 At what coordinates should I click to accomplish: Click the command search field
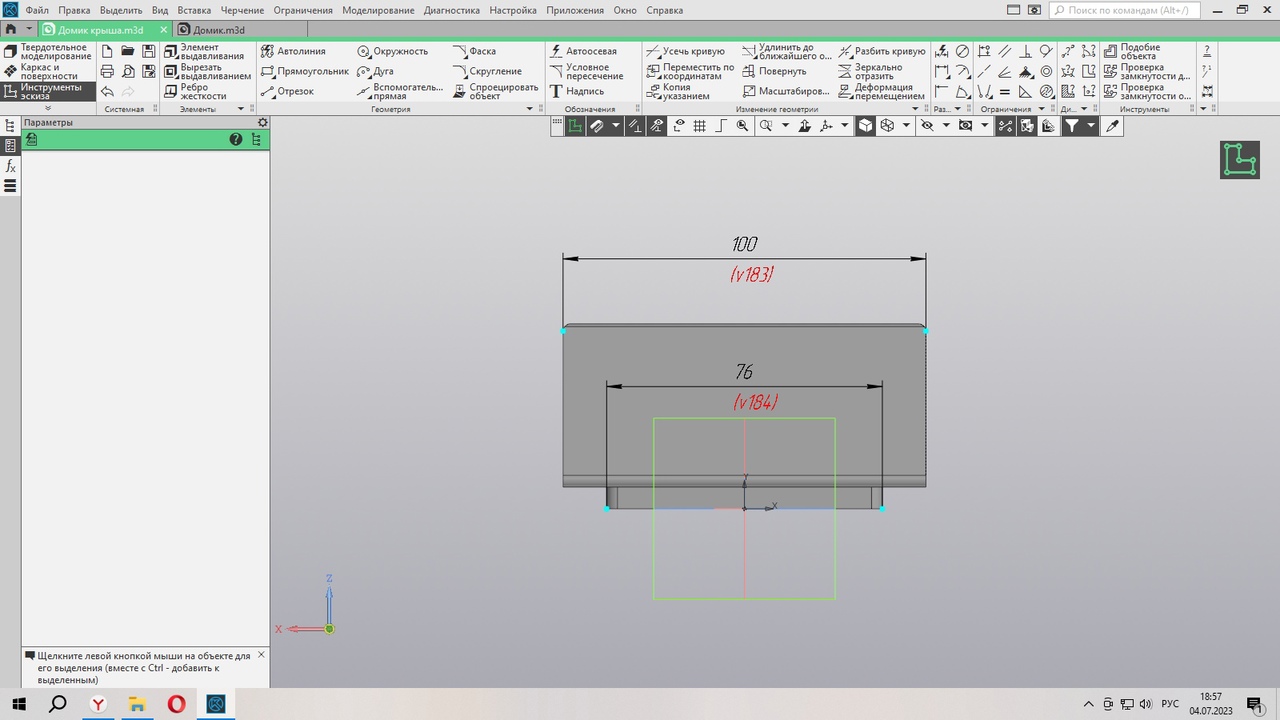[1124, 10]
